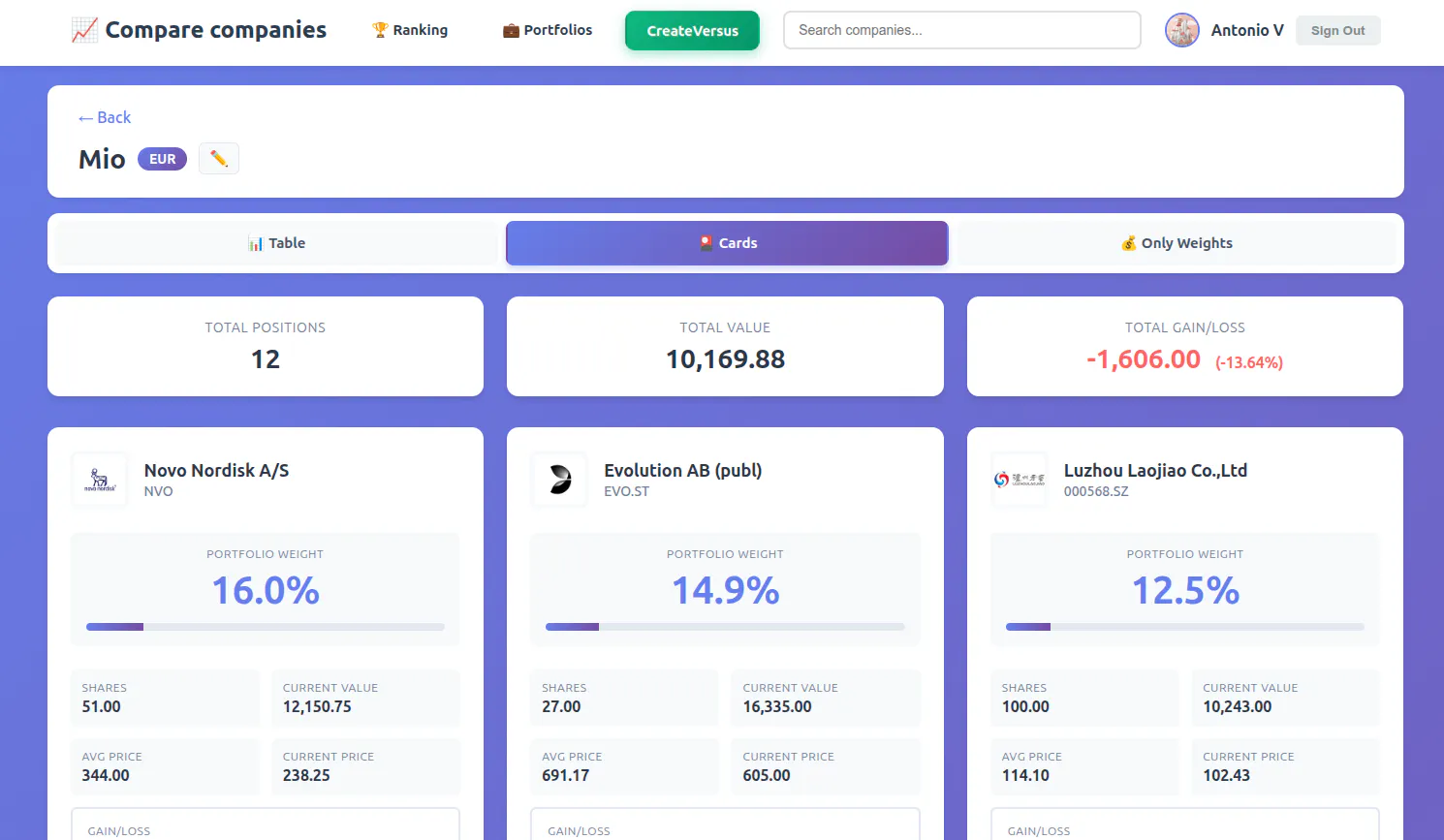This screenshot has width=1444, height=840.
Task: Click Novo Nordisk current value 12,150.75
Action: (x=317, y=707)
